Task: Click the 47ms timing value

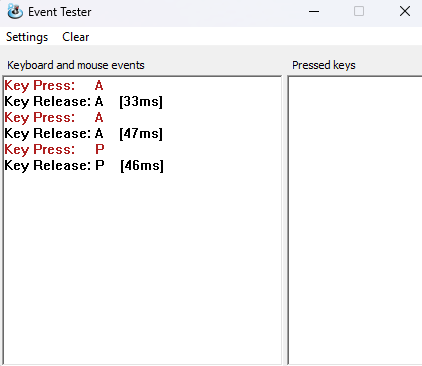Action: coord(141,134)
